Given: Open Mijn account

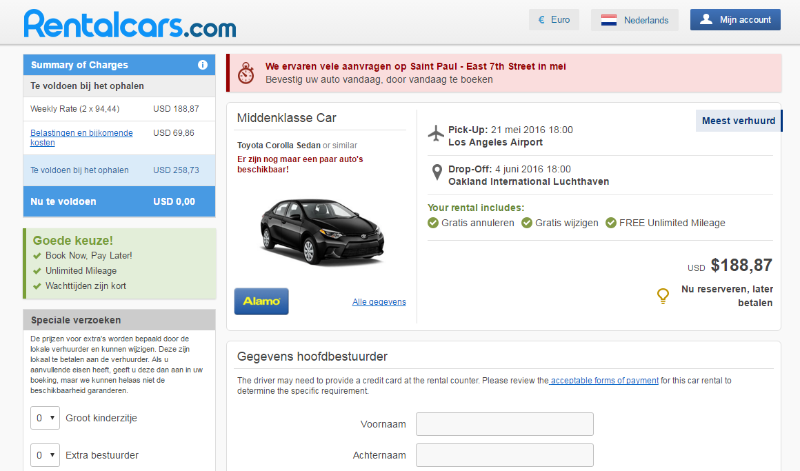Looking at the screenshot, I should pyautogui.click(x=735, y=20).
